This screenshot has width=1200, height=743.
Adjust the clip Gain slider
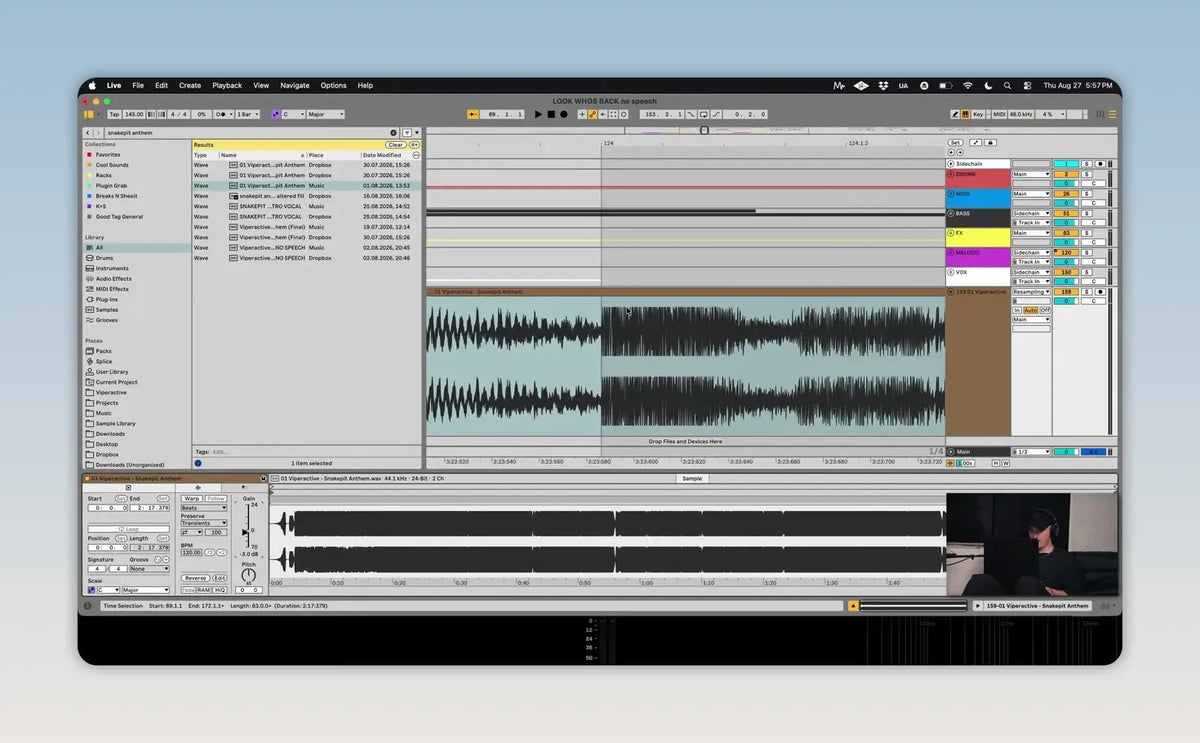[x=247, y=531]
